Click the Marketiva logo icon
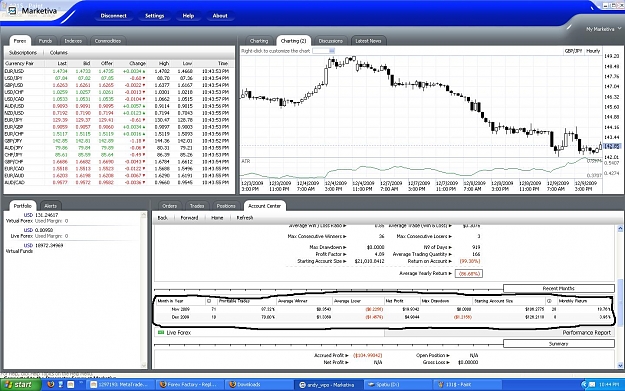Screen dimensions: 625x391 click(x=12, y=10)
